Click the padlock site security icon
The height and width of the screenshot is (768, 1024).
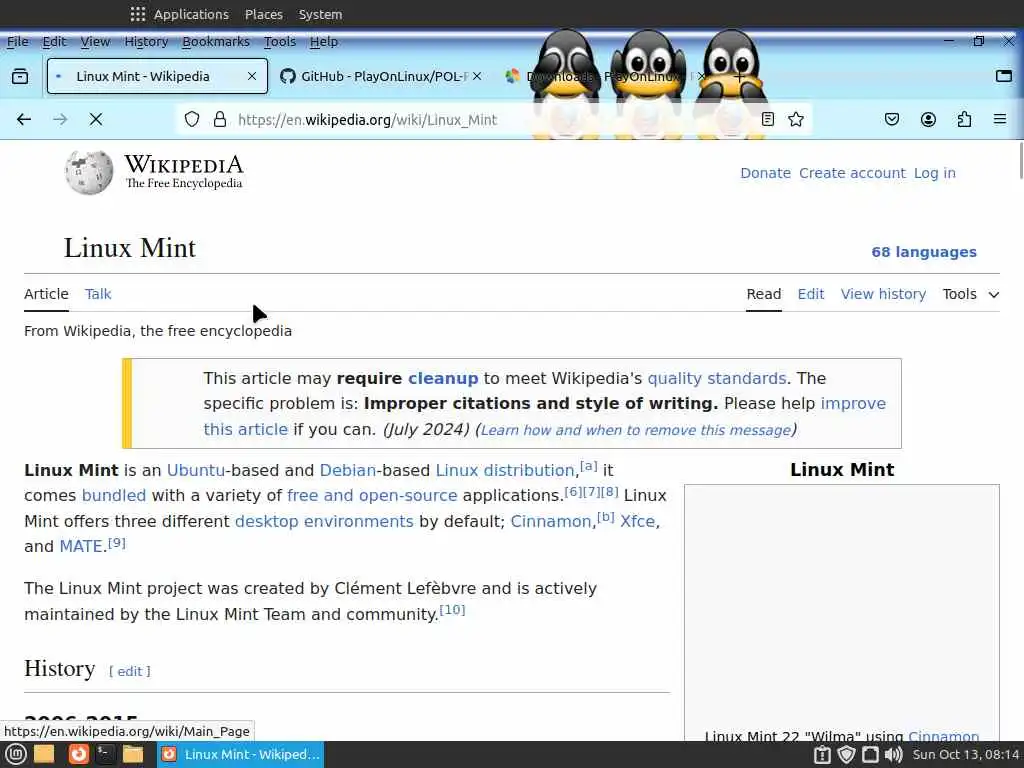220,120
